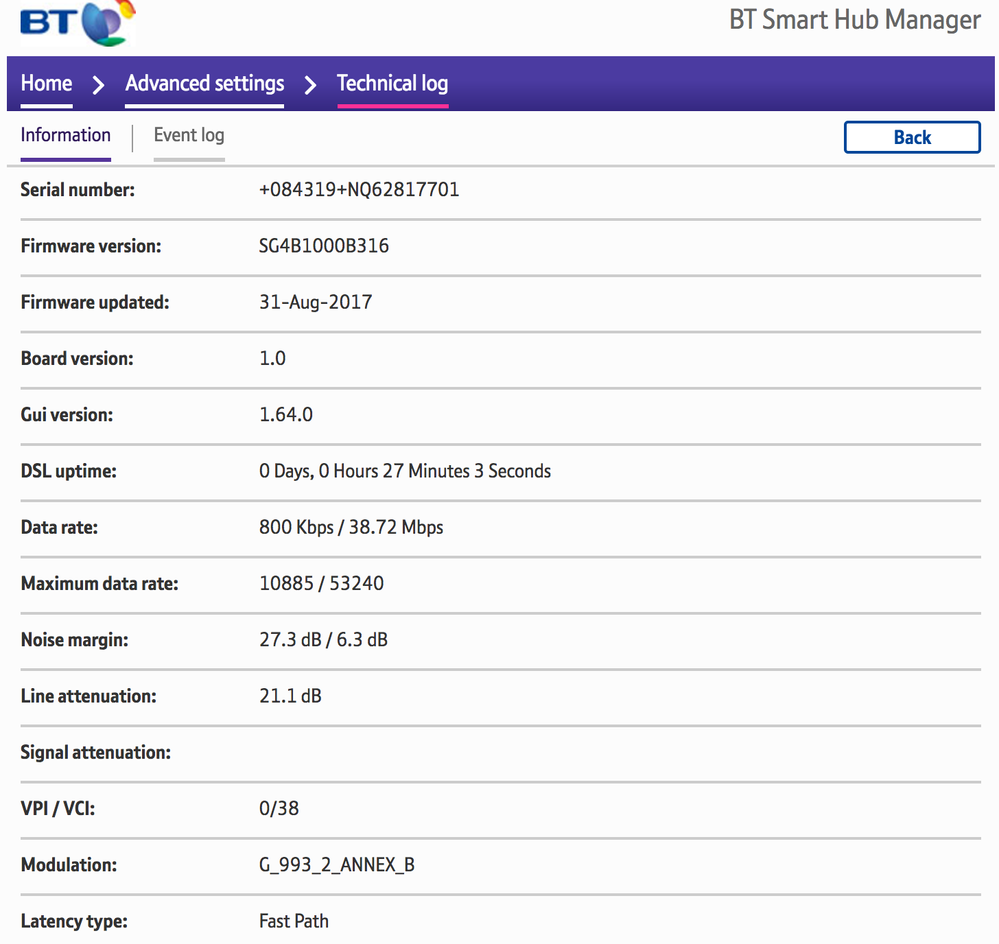Click the Signal attenuation label
999x944 pixels.
[x=96, y=752]
